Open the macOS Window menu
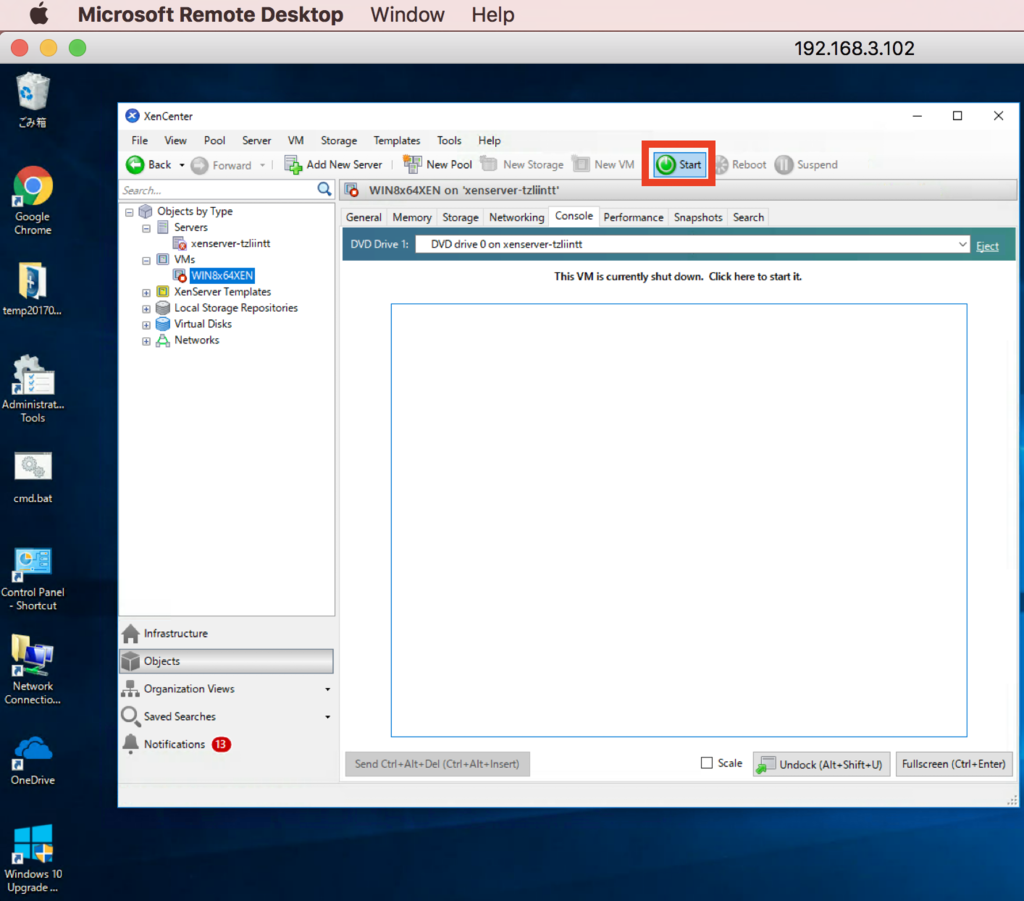This screenshot has width=1024, height=901. click(408, 14)
